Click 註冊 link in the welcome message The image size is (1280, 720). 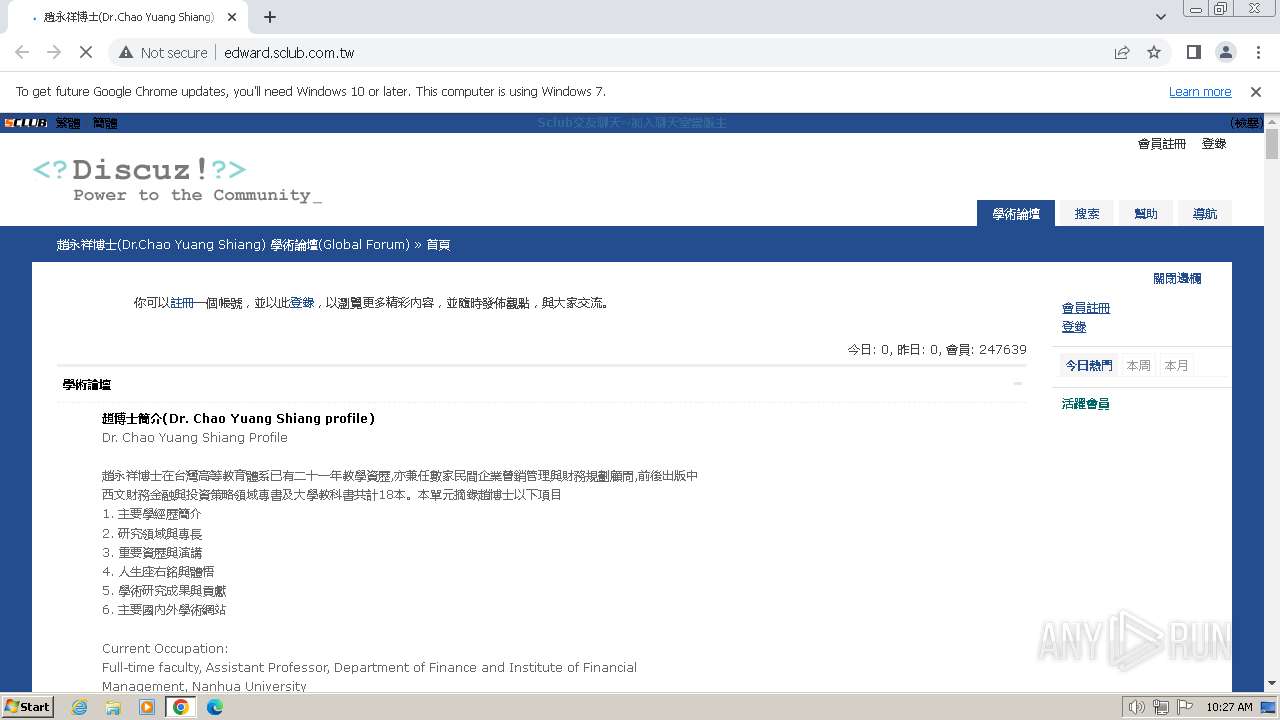coord(182,303)
